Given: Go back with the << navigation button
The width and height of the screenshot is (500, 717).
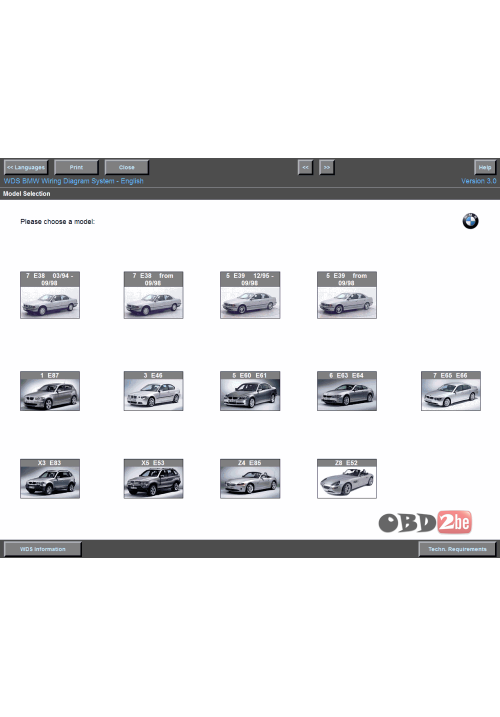Looking at the screenshot, I should [x=305, y=167].
